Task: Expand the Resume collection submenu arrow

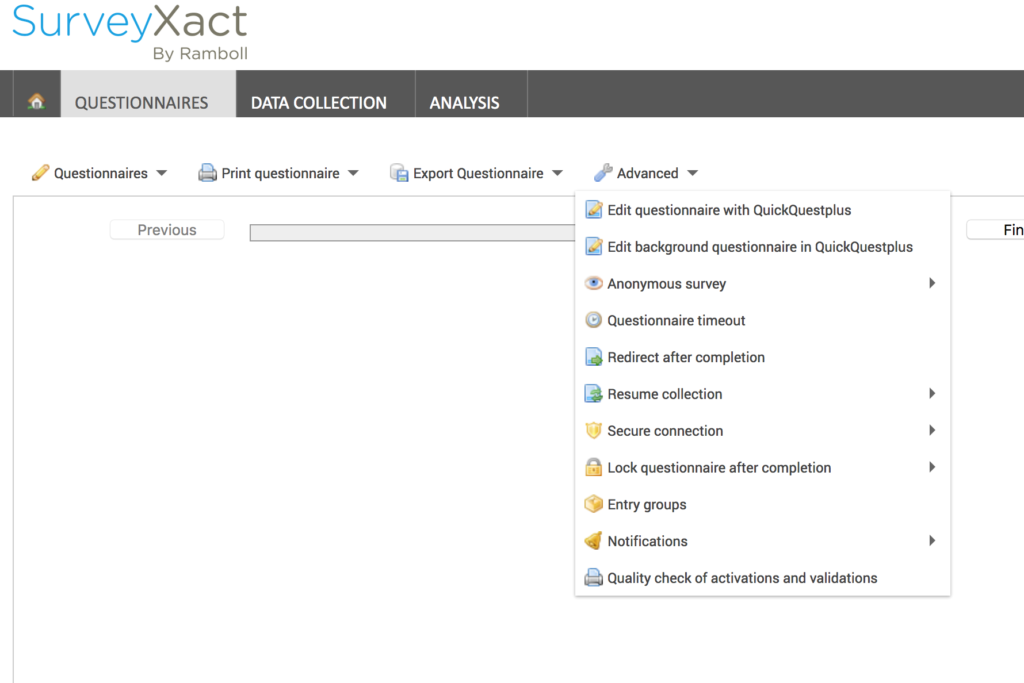Action: click(932, 393)
